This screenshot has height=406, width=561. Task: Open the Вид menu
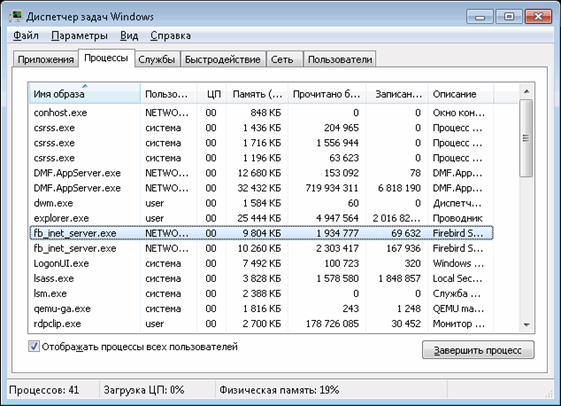[129, 36]
